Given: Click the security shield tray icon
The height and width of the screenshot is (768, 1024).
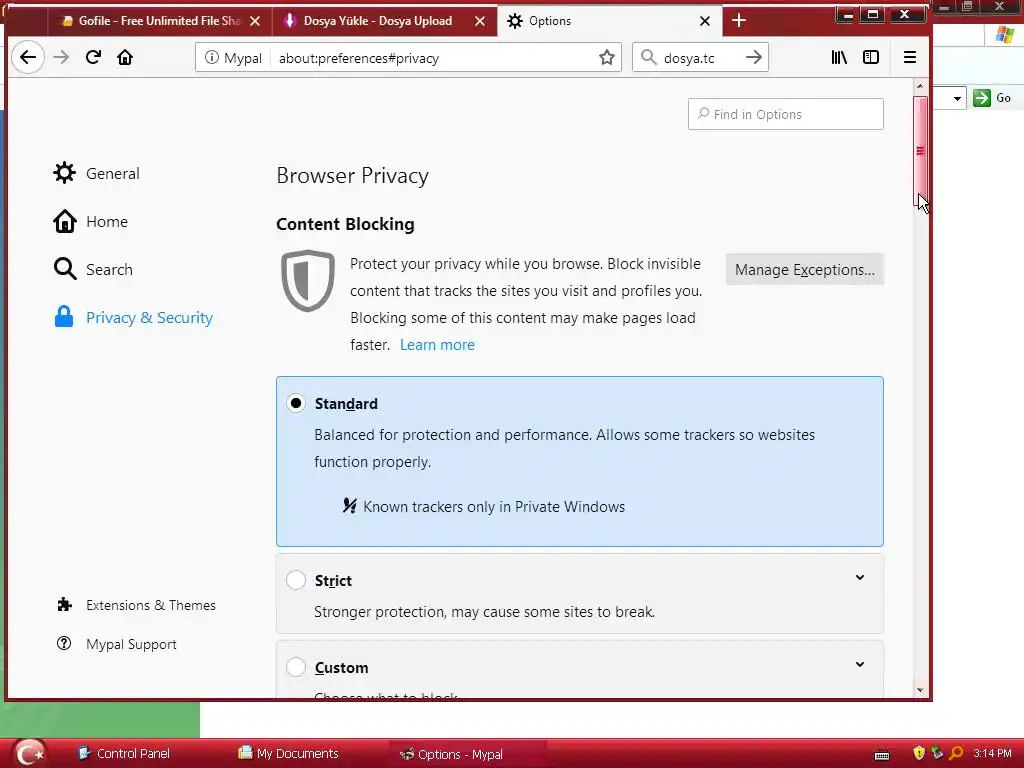Looking at the screenshot, I should (919, 753).
